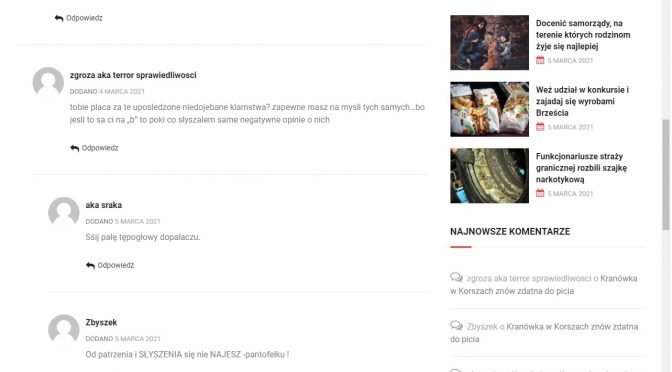Click the page vertical scrollbar

pos(666,175)
